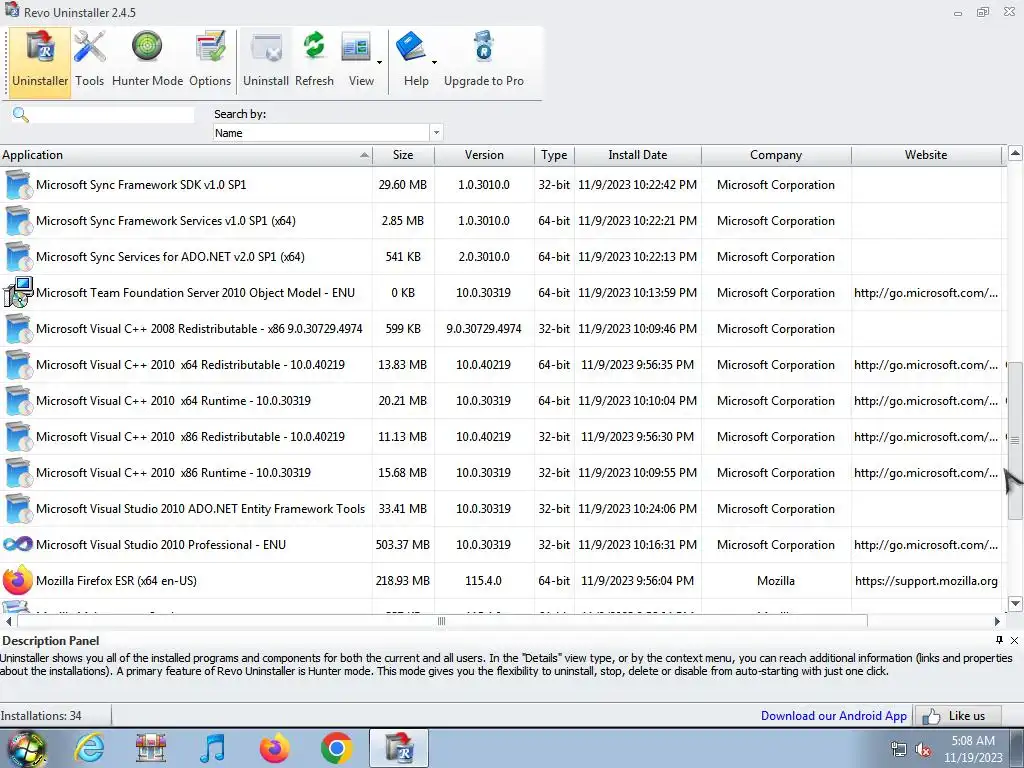Click 'Mozilla' company cell
The image size is (1024, 768).
click(x=776, y=581)
